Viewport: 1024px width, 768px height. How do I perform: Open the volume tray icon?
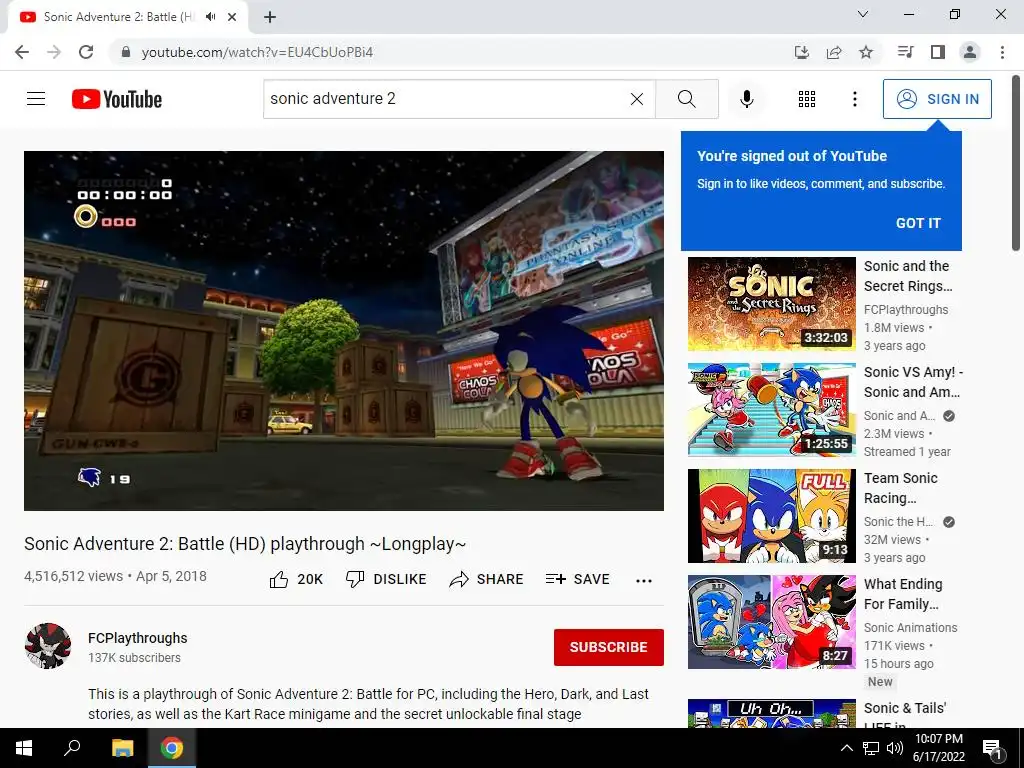[x=895, y=748]
